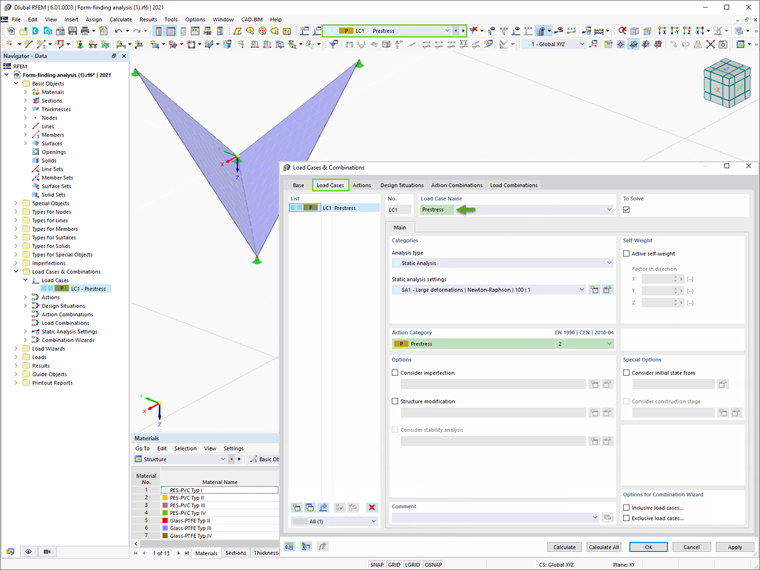Expand the Materials node in the navigator
The width and height of the screenshot is (760, 570).
tap(26, 92)
